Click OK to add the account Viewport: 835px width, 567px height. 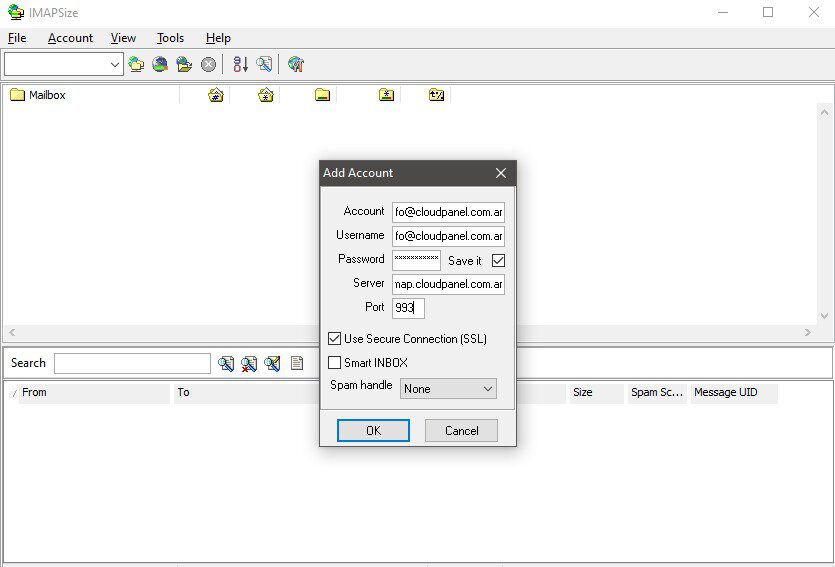click(373, 431)
